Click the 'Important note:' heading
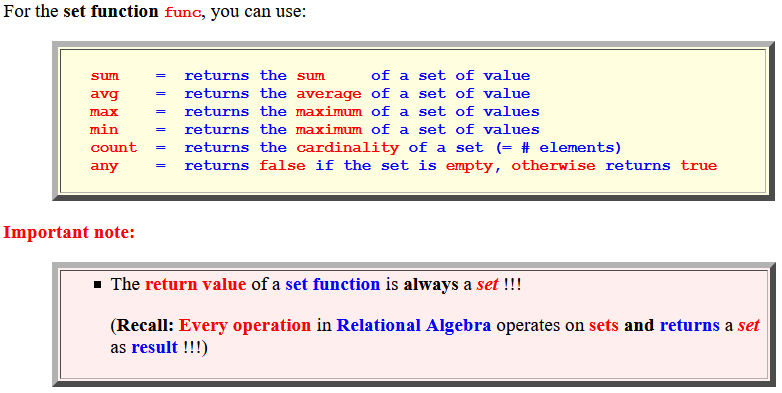The image size is (782, 393). click(x=69, y=232)
